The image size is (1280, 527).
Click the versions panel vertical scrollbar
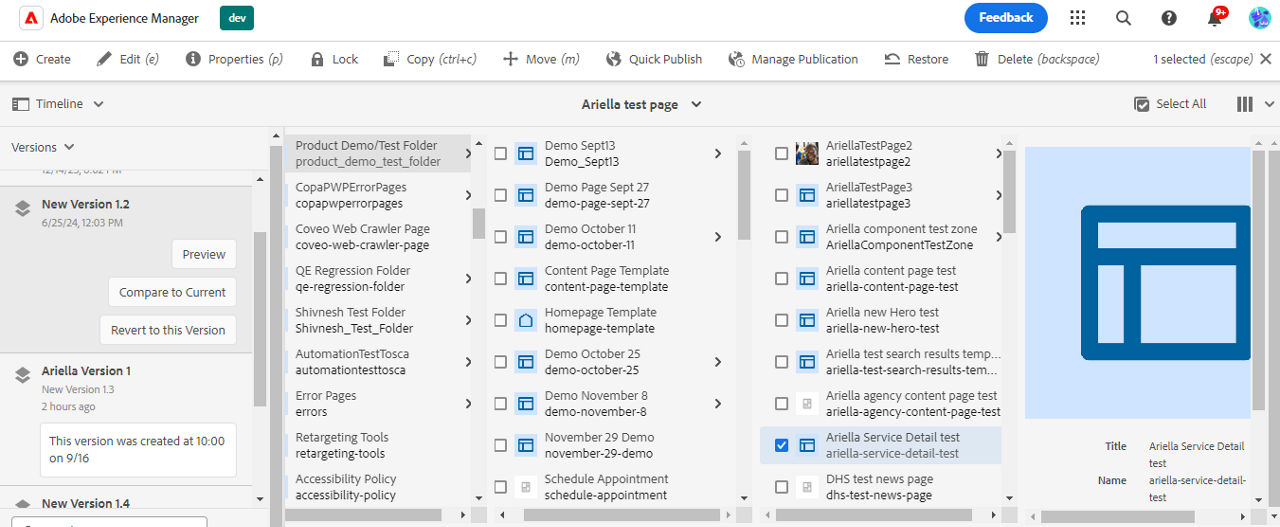[x=260, y=318]
